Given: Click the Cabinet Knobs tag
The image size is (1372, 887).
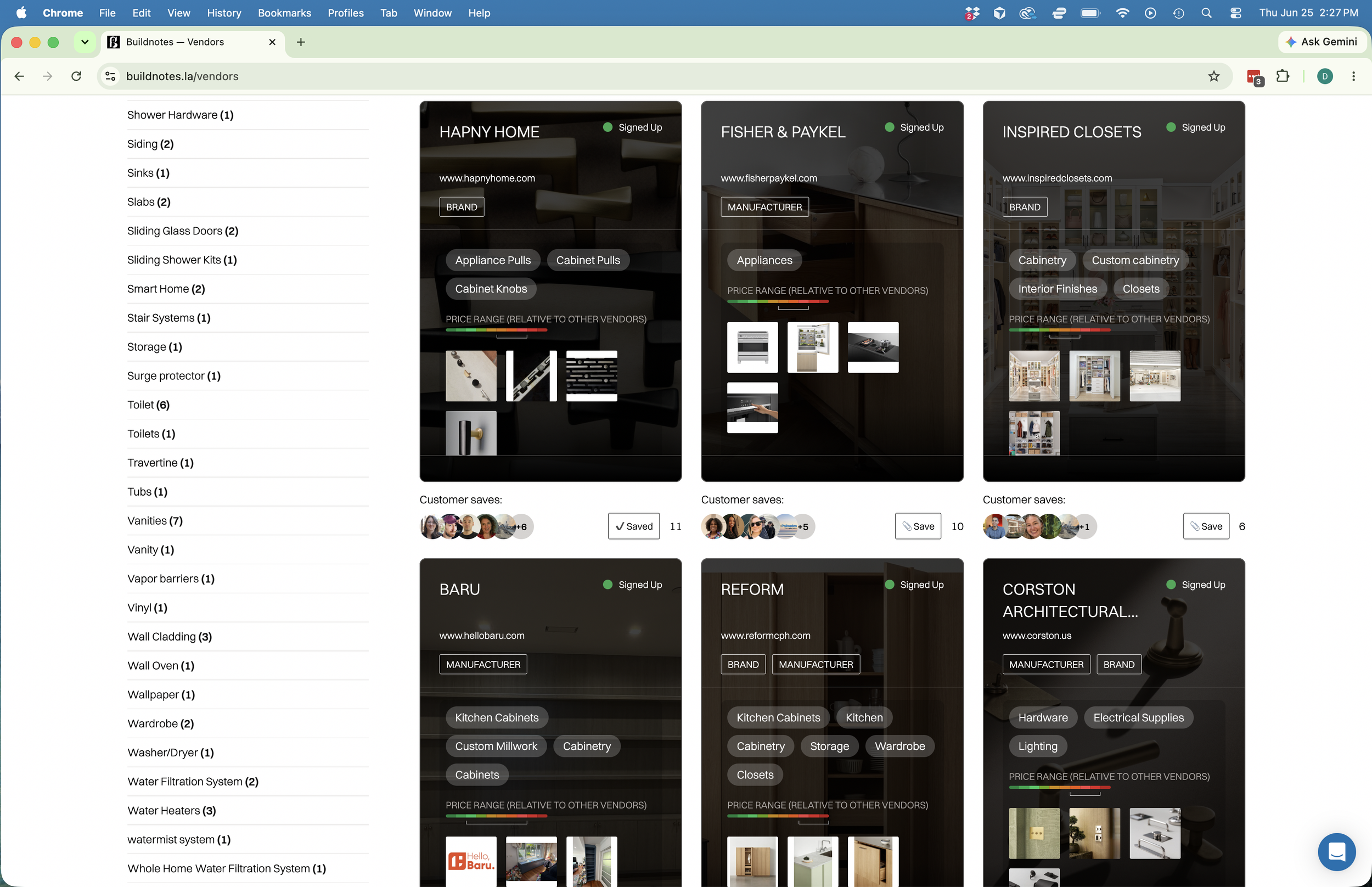Looking at the screenshot, I should [x=491, y=289].
